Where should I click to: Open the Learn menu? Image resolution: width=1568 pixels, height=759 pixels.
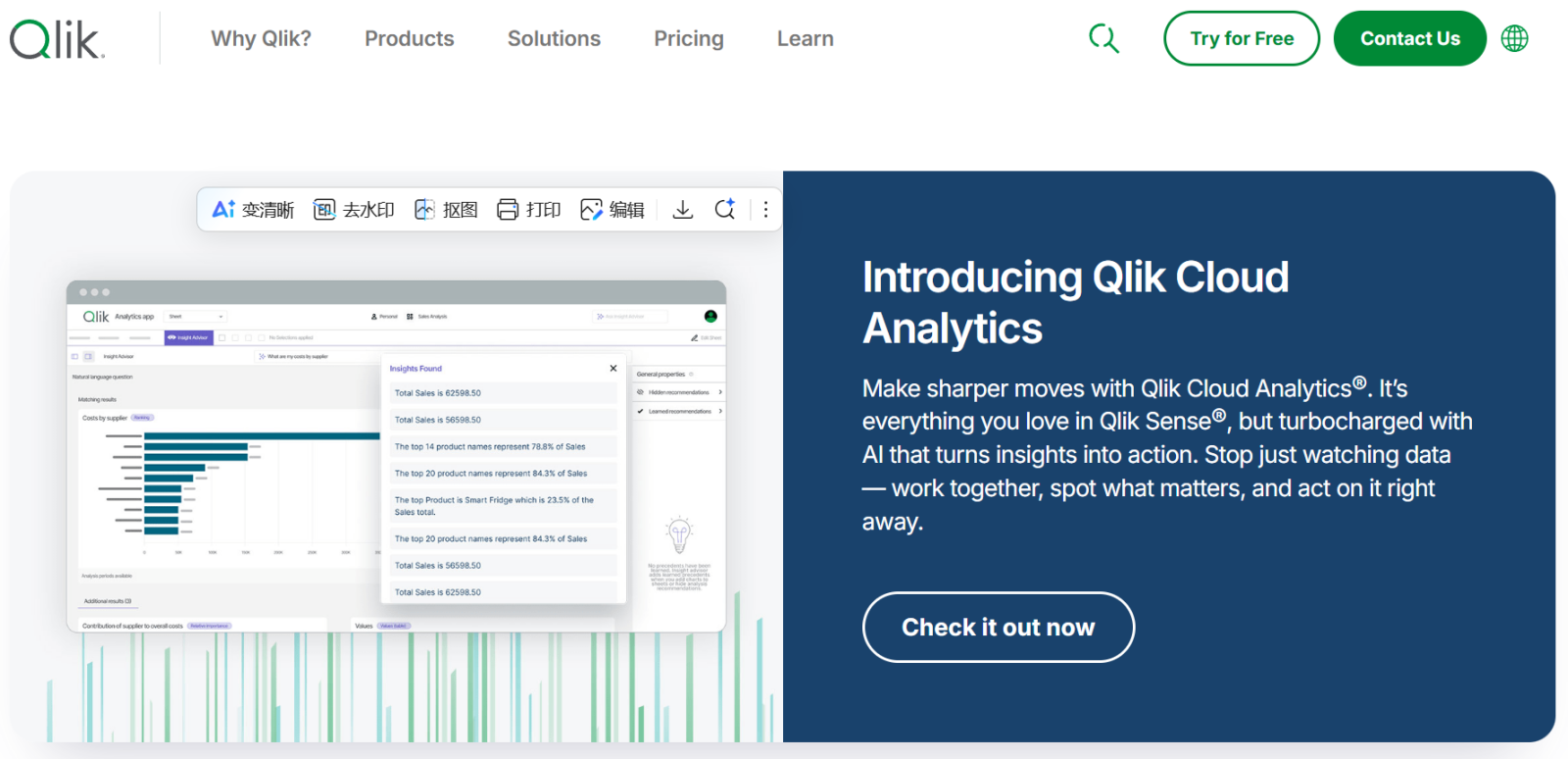point(806,38)
